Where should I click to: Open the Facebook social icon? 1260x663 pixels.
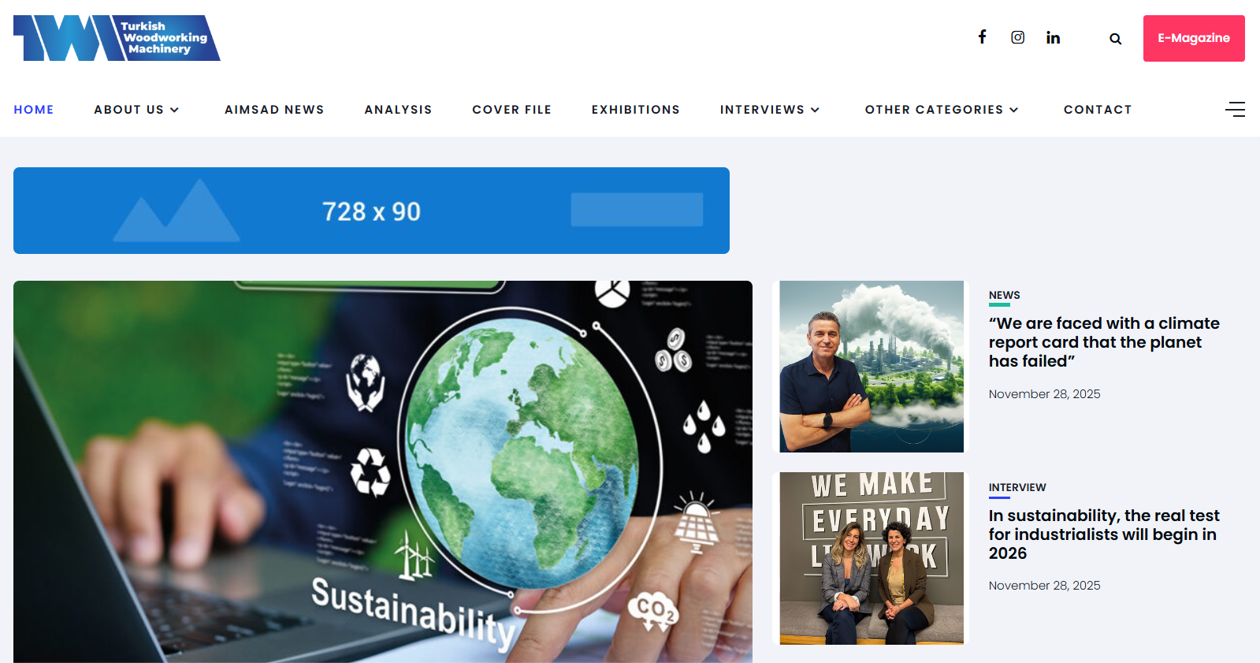click(982, 37)
